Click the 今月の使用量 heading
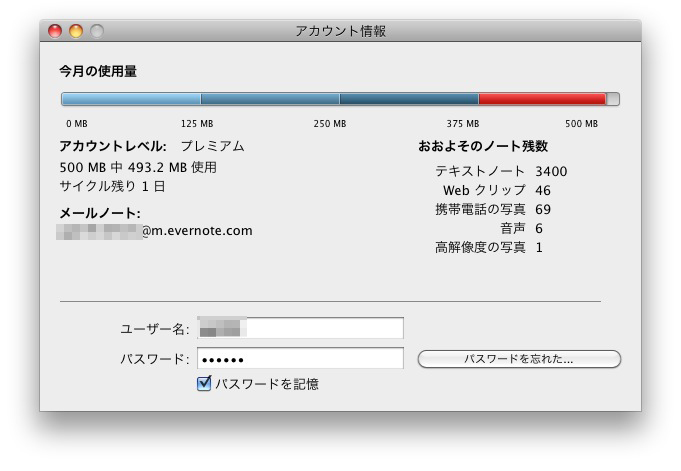 tap(98, 71)
